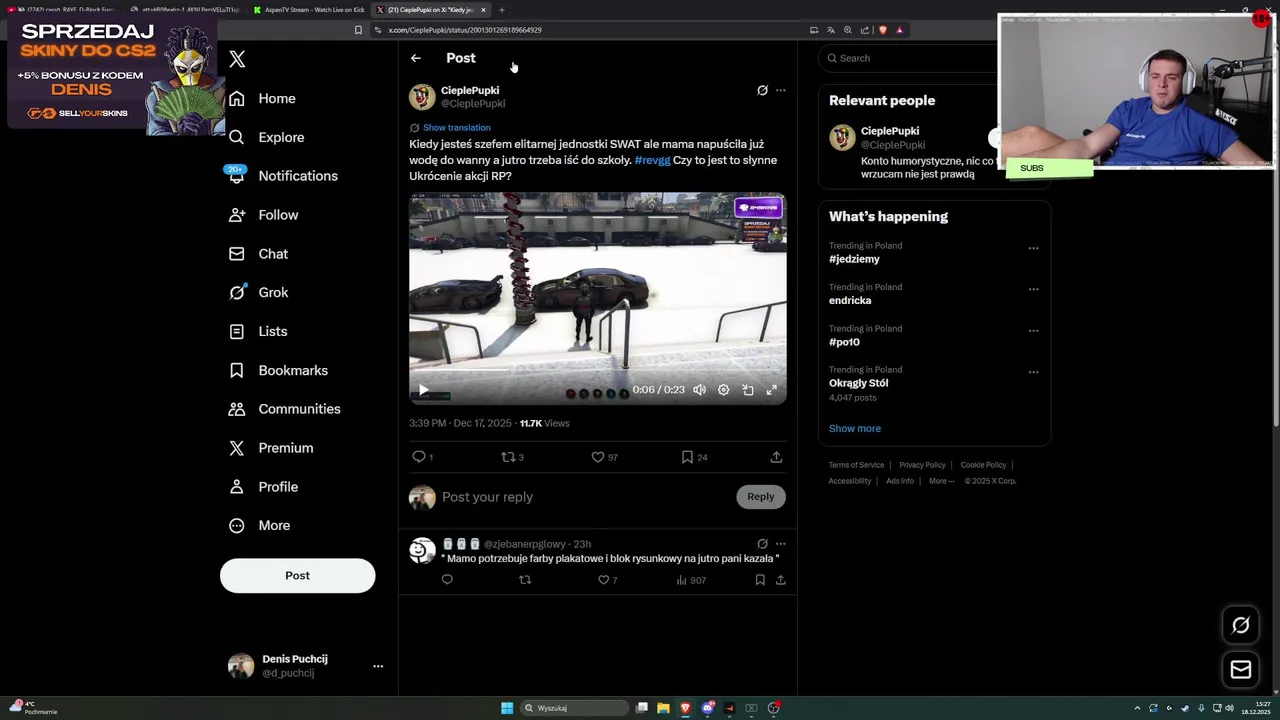Click the 11.7K Views count
Screen dimensions: 1280x720
point(544,423)
